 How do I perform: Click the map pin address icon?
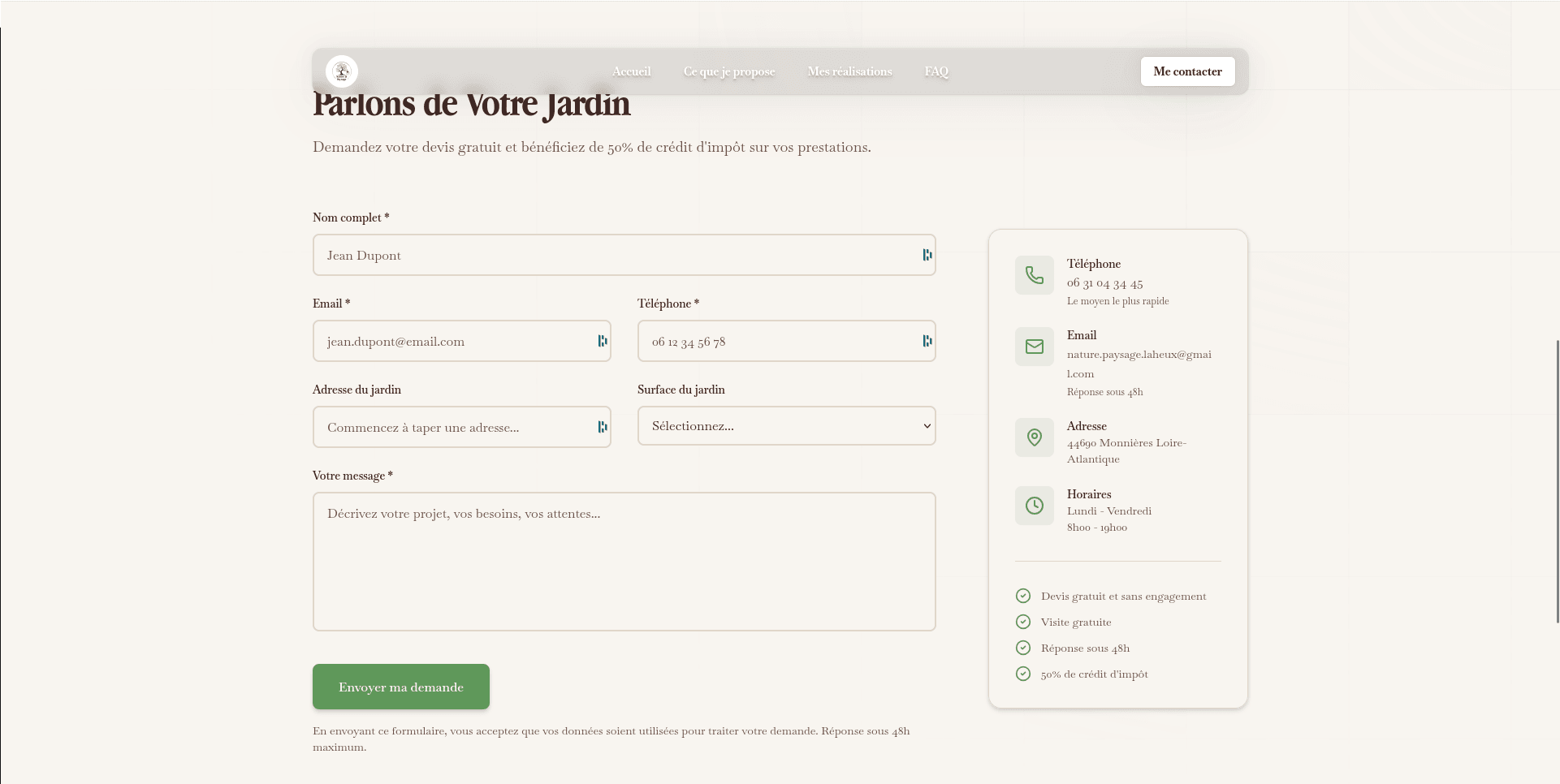(1034, 437)
